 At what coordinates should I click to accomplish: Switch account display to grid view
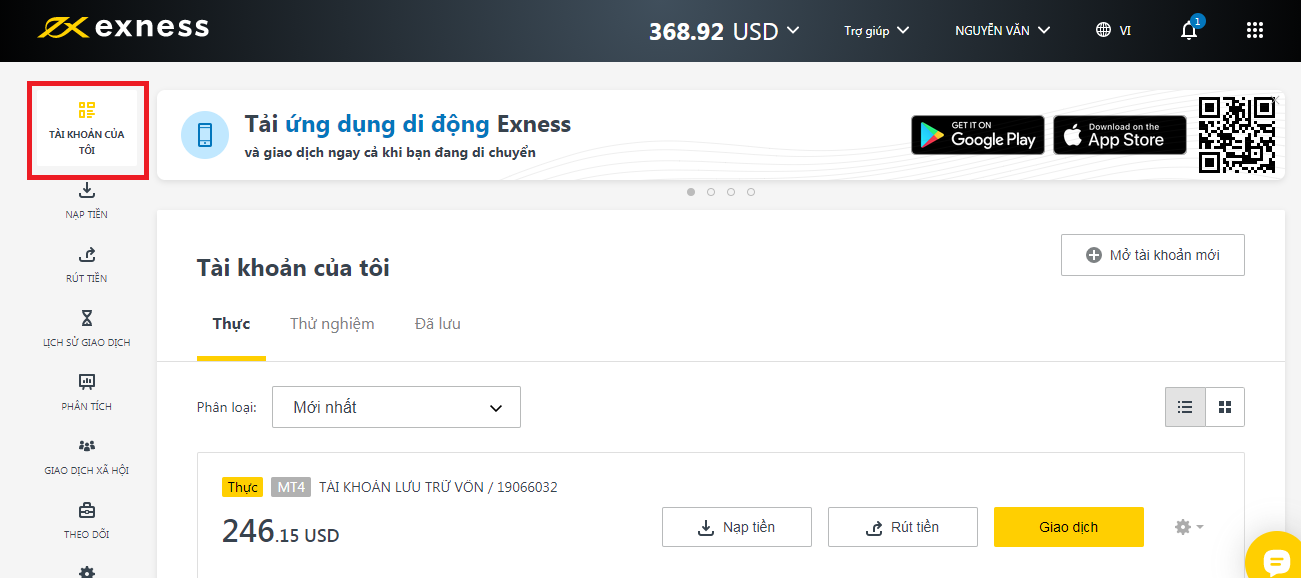1225,407
